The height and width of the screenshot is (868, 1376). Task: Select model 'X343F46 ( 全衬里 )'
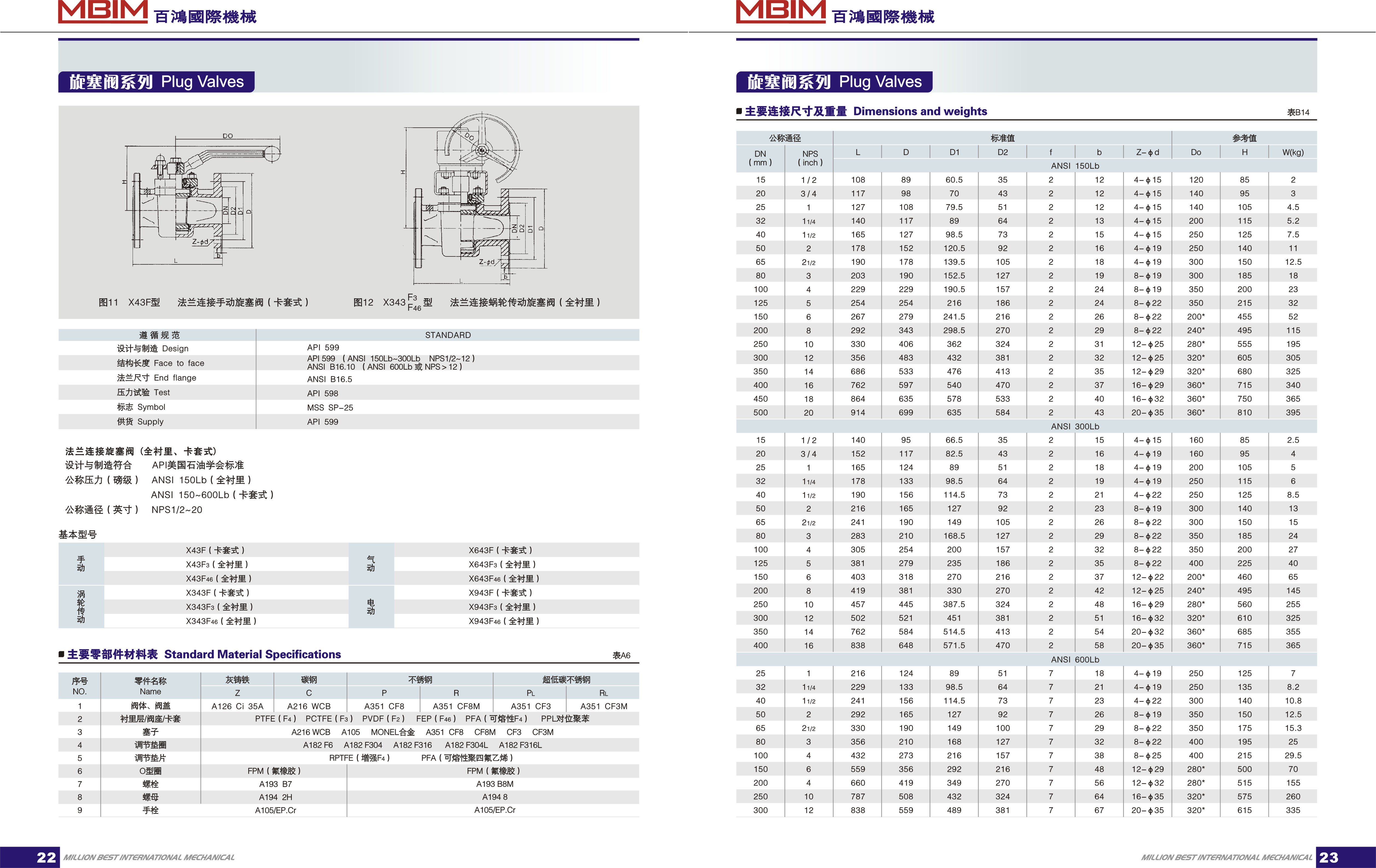[x=221, y=621]
